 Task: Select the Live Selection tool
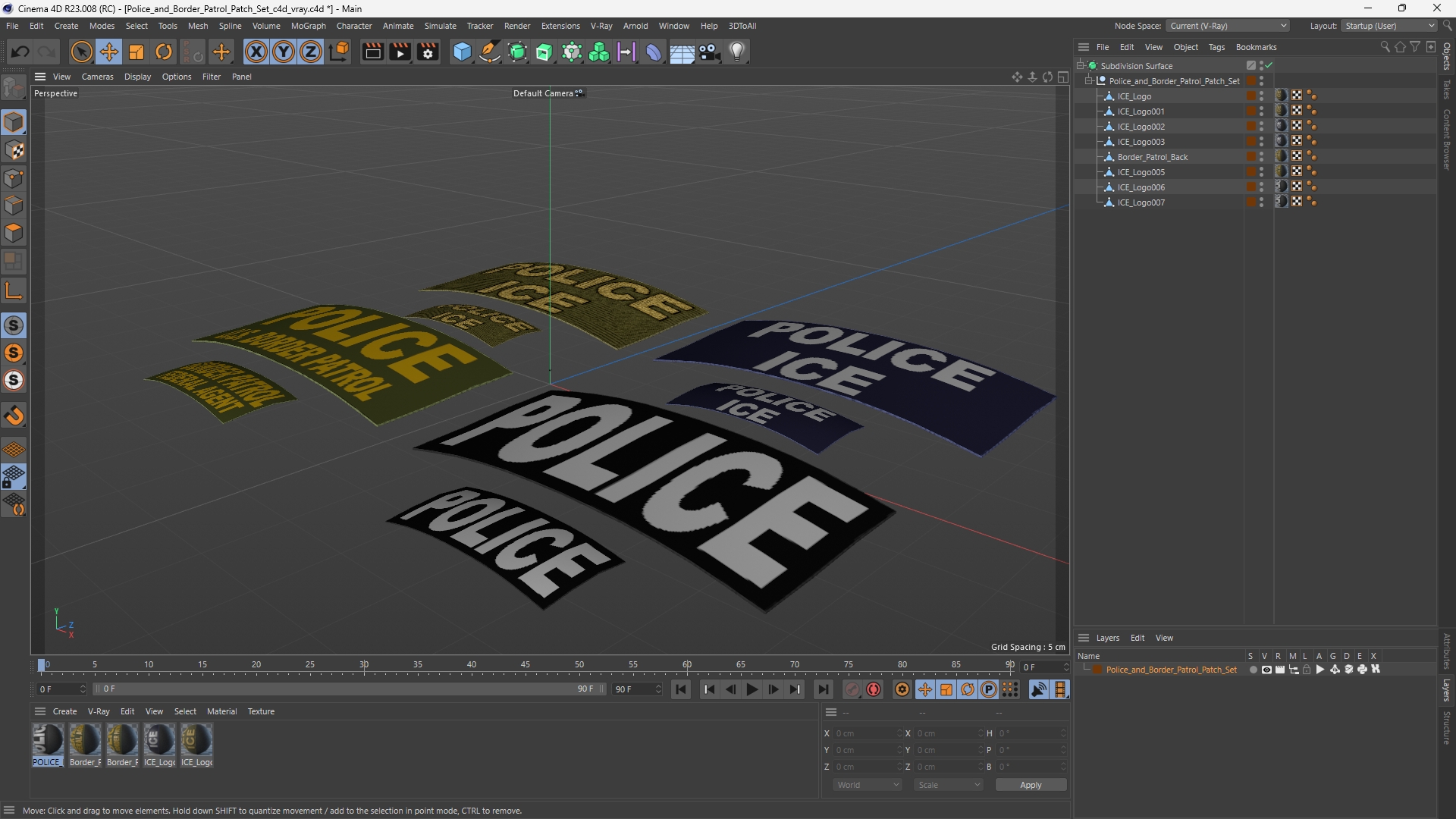81,52
